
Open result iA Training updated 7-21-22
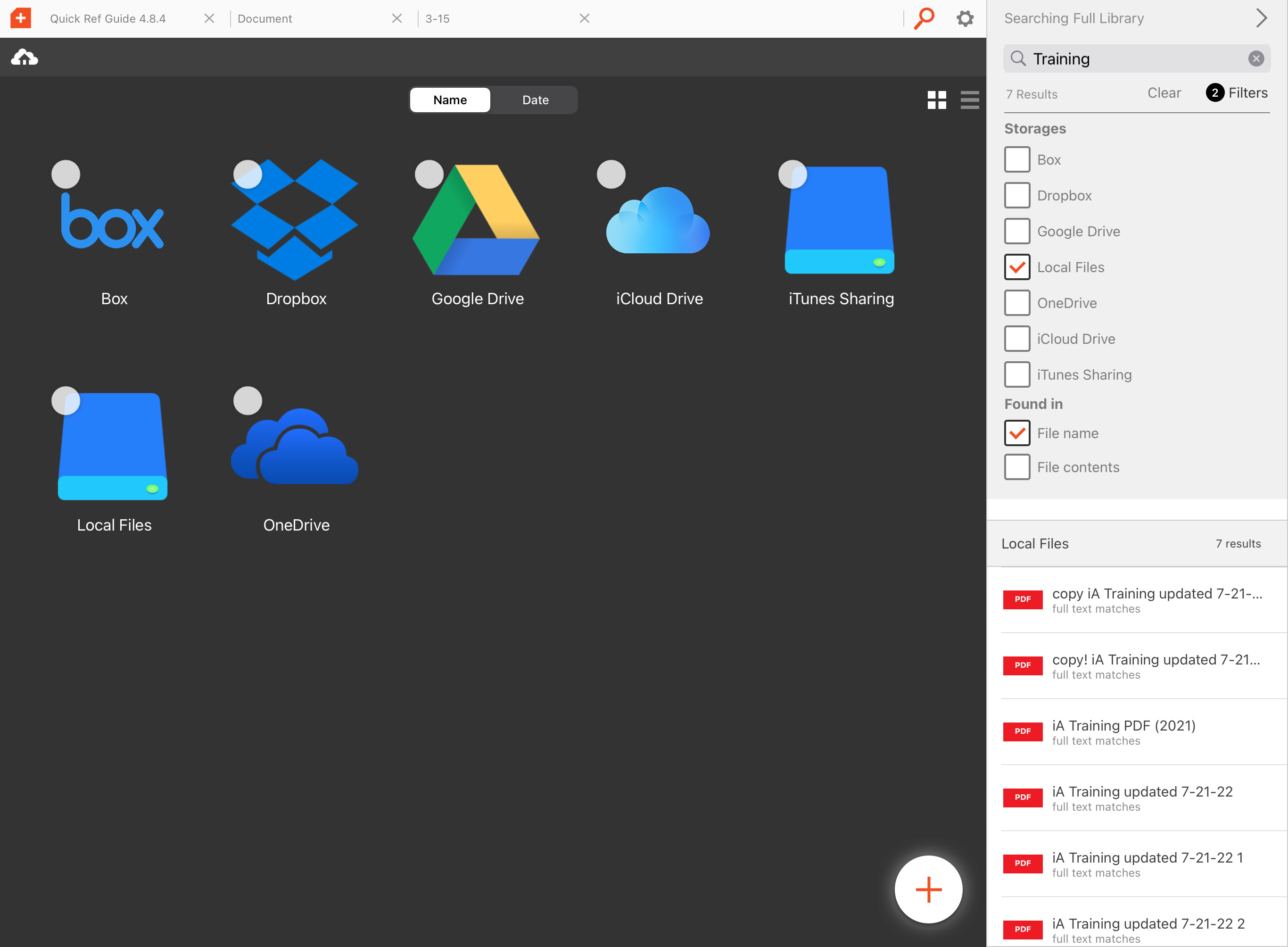[x=1137, y=797]
